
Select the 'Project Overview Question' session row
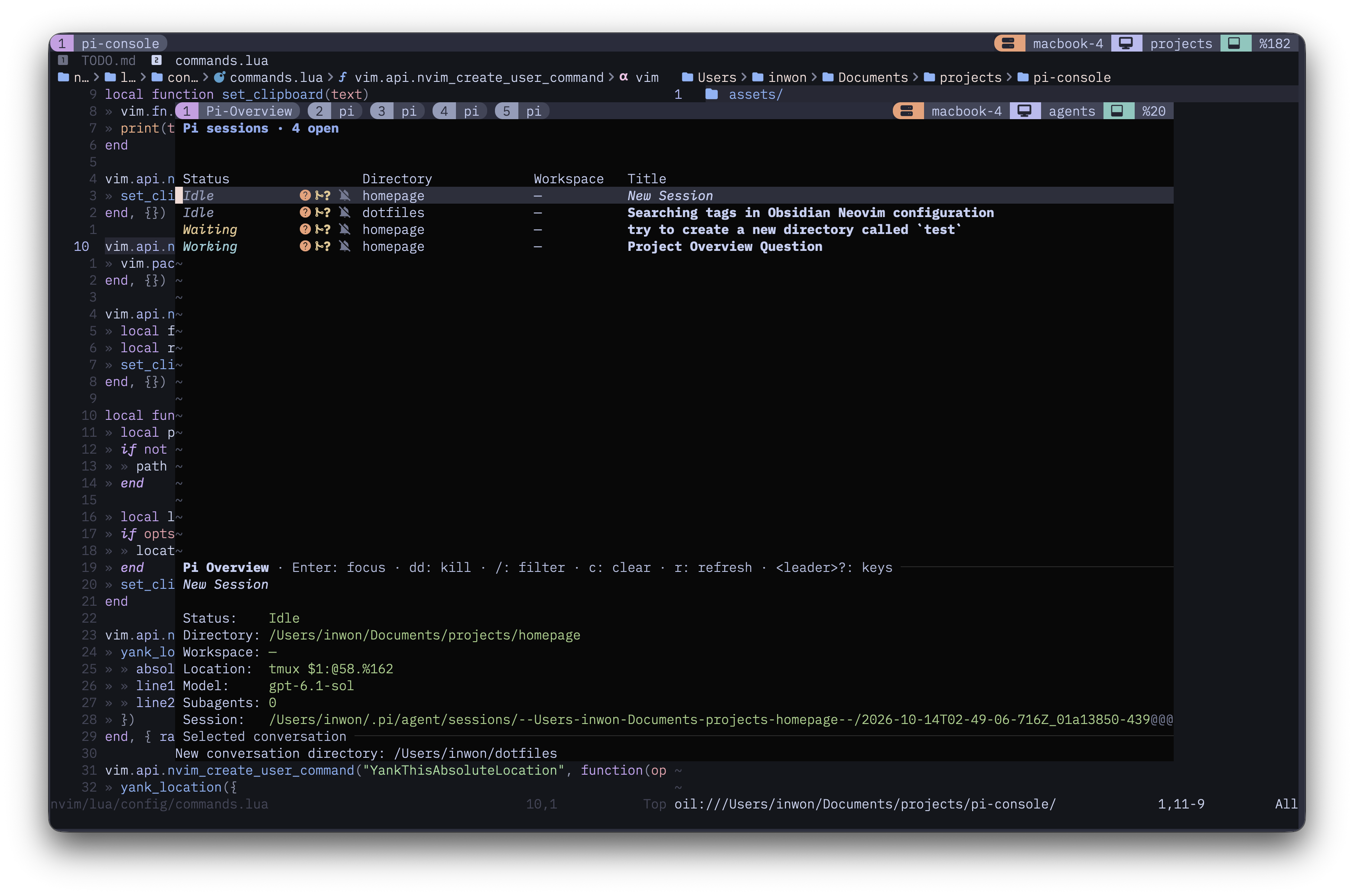[674, 246]
